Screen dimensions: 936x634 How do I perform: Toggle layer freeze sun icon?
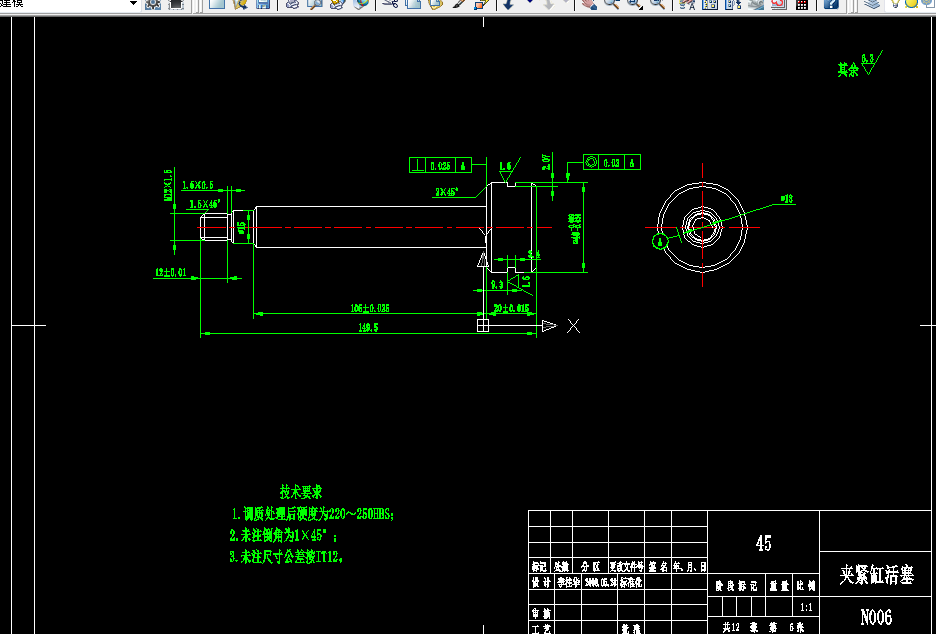pyautogui.click(x=912, y=3)
